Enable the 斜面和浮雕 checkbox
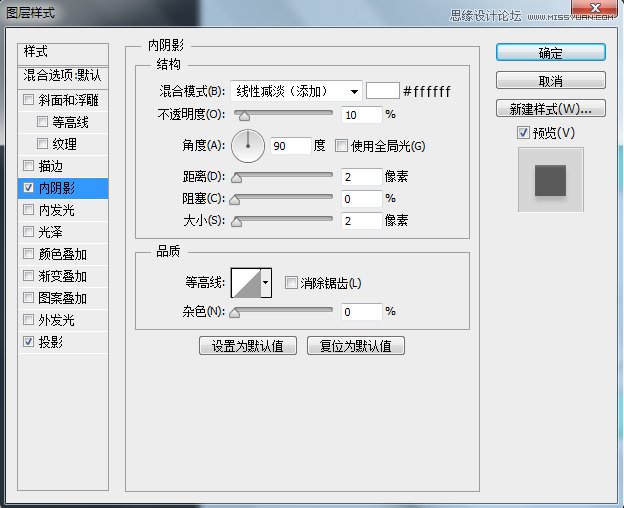Viewport: 624px width, 508px height. tap(28, 99)
